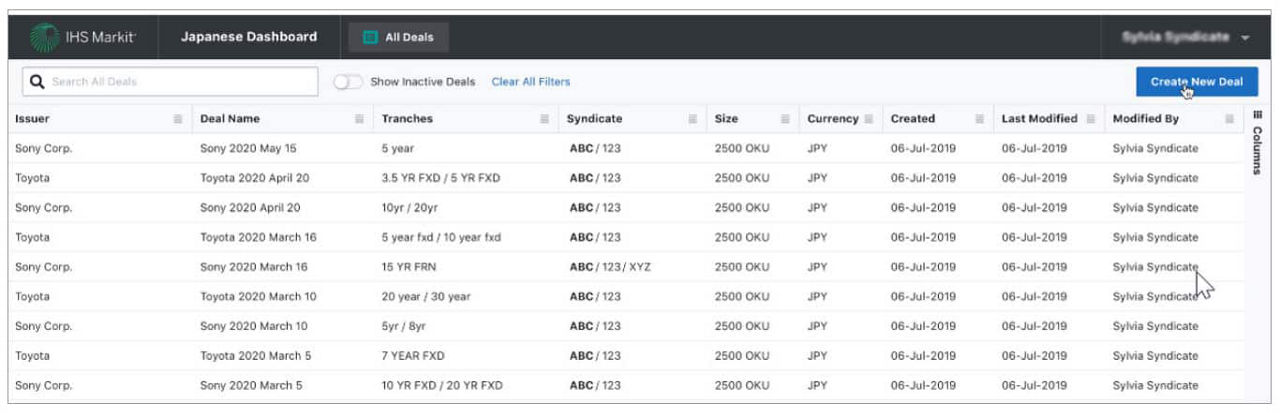The width and height of the screenshot is (1280, 414).
Task: Select the Sony 2020 March 5 deal
Action: tap(251, 385)
